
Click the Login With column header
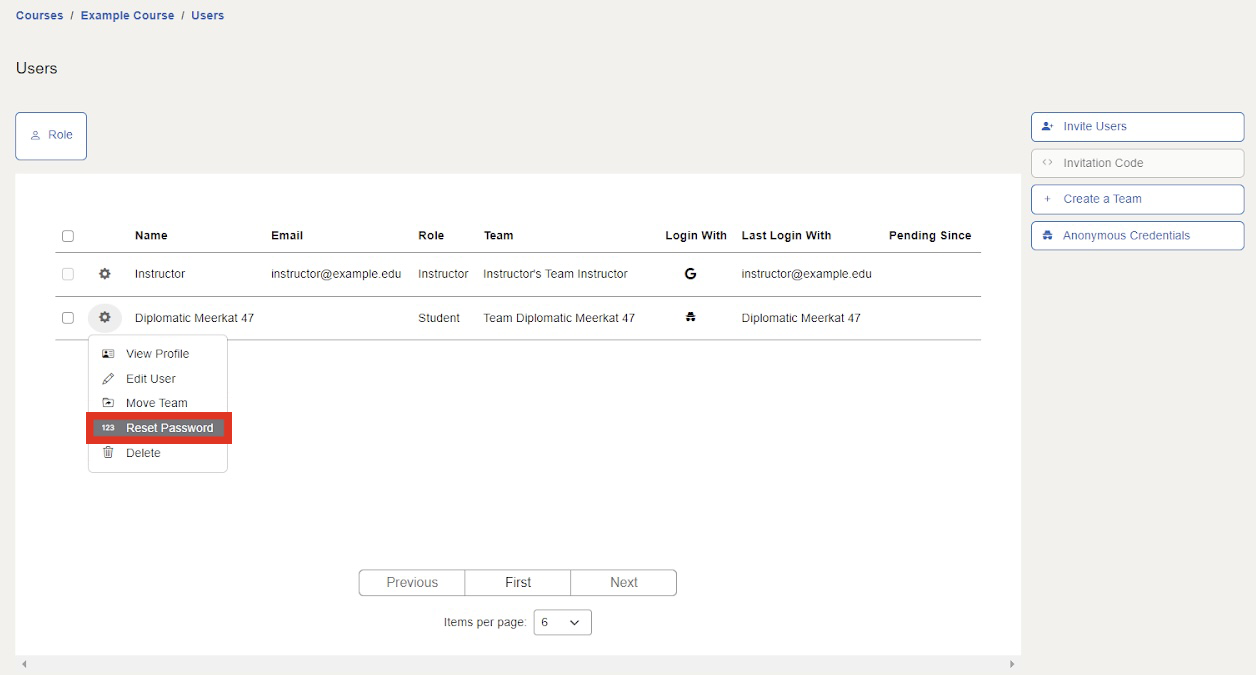tap(696, 236)
